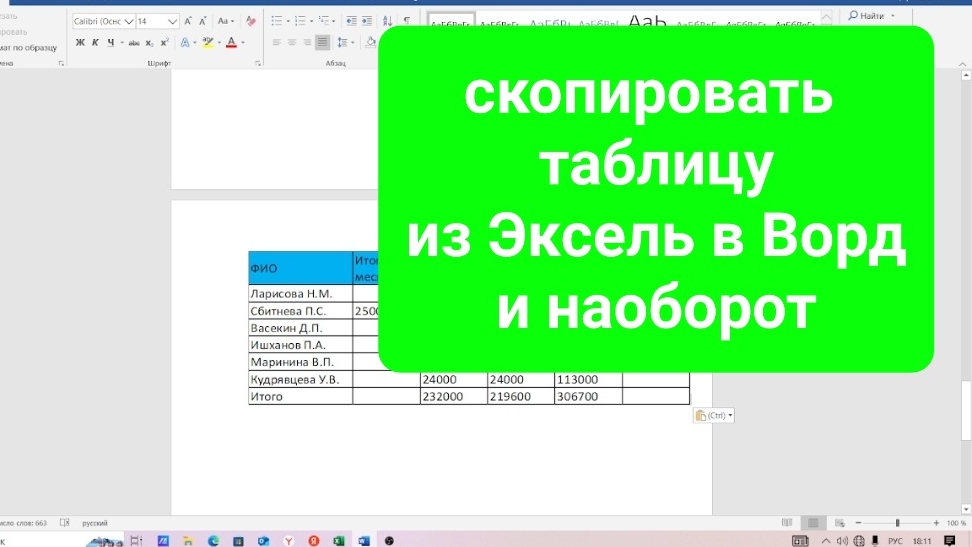Image resolution: width=972 pixels, height=547 pixels.
Task: Align text right
Action: tap(307, 42)
